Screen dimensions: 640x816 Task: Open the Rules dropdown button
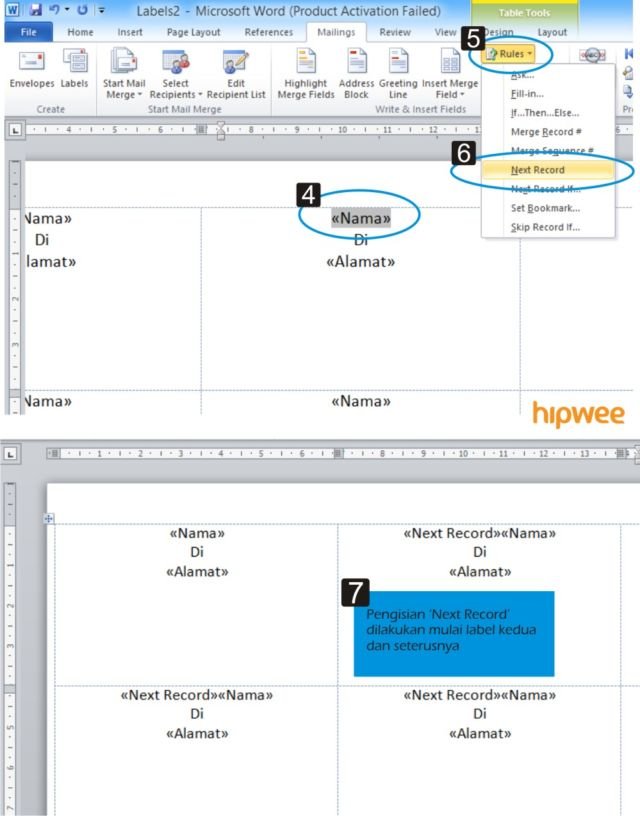pyautogui.click(x=509, y=54)
